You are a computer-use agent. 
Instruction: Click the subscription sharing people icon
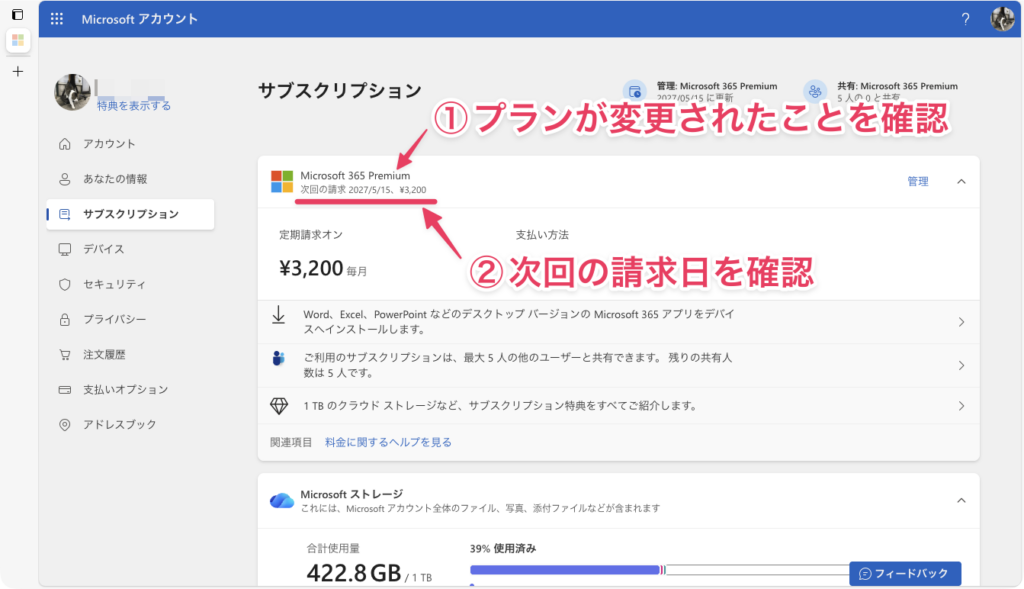(279, 359)
